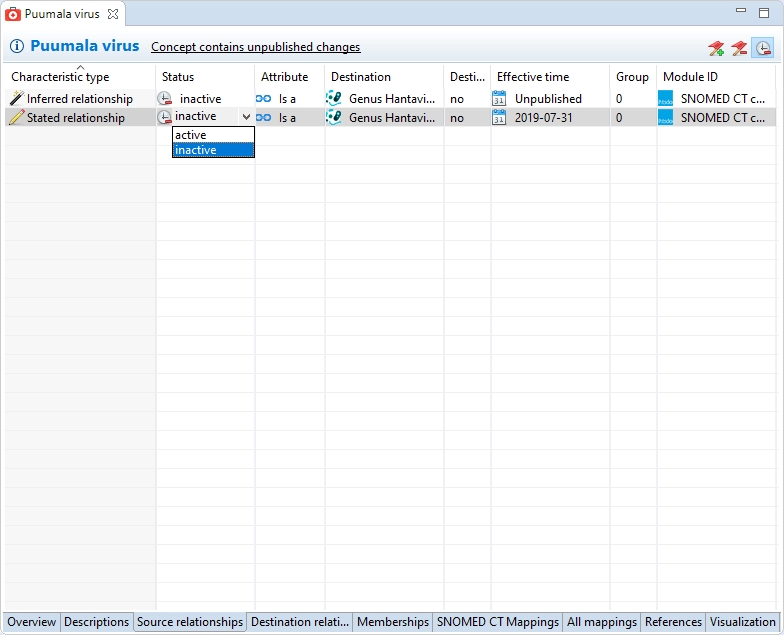This screenshot has height=635, width=784.
Task: Select 'active' in the status dropdown
Action: pyautogui.click(x=191, y=135)
